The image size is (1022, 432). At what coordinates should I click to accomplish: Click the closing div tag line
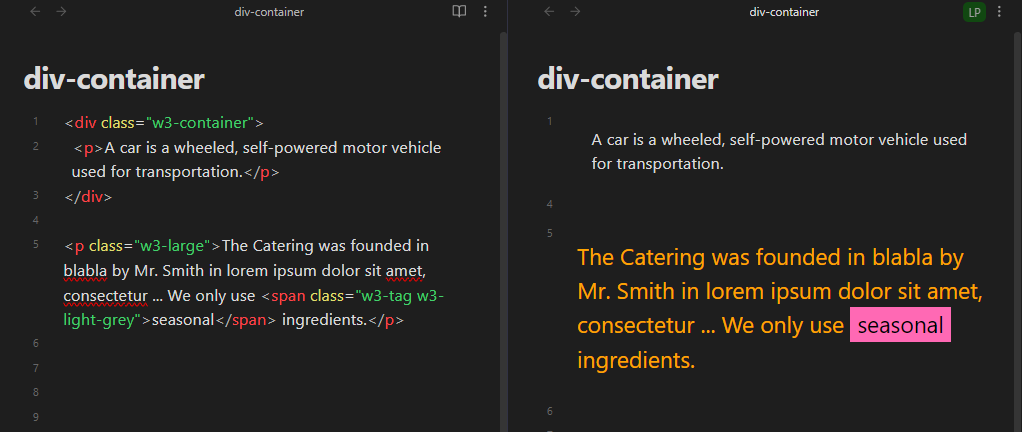(x=88, y=197)
